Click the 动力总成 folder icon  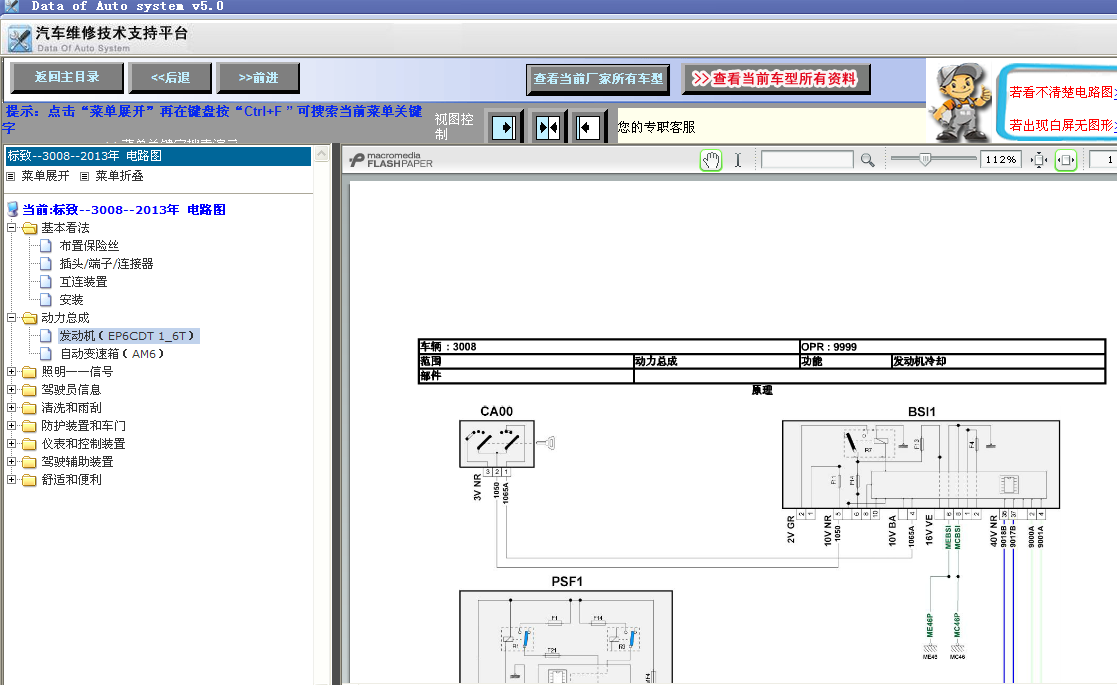click(29, 318)
